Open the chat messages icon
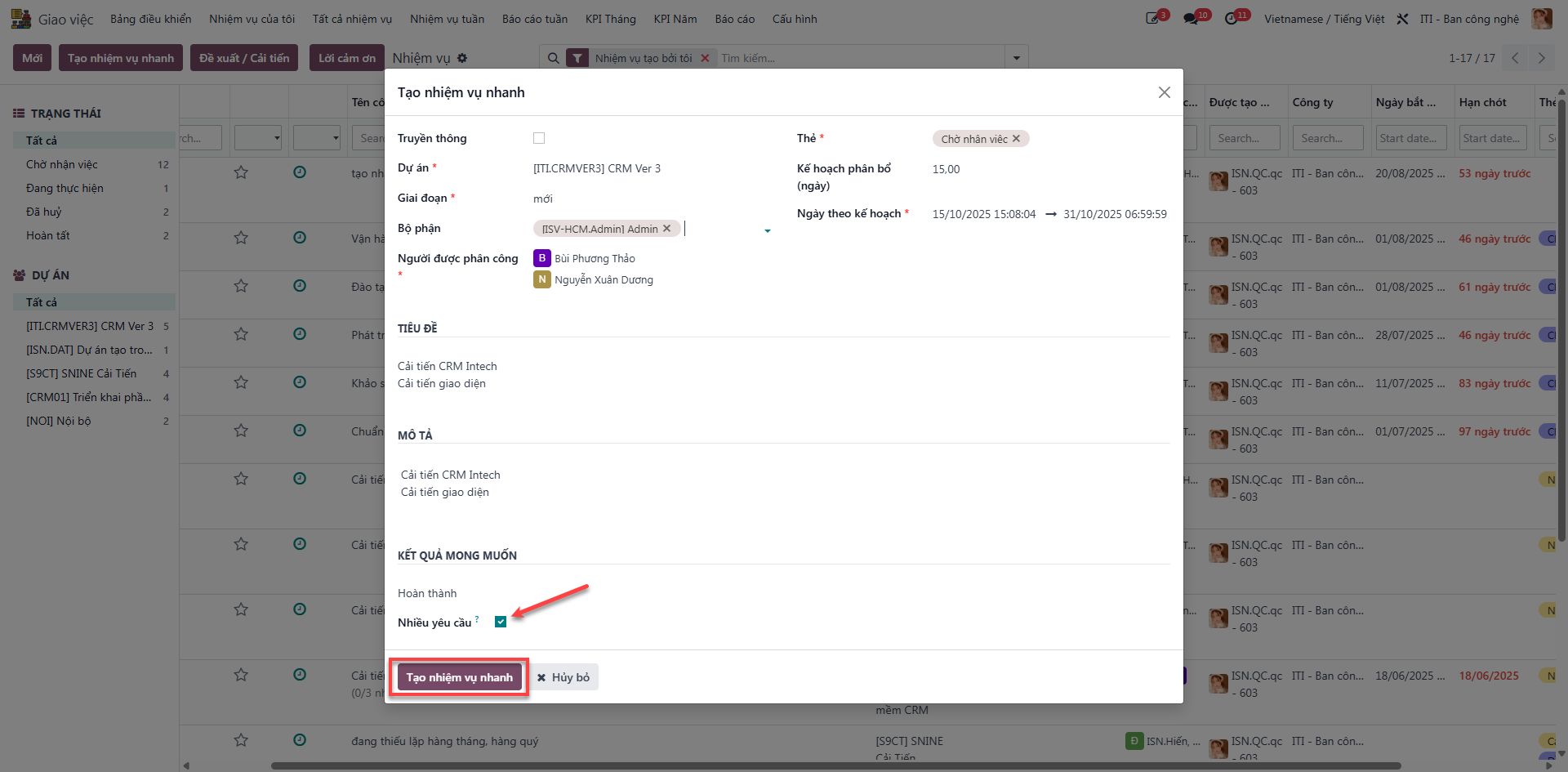 pyautogui.click(x=1192, y=19)
